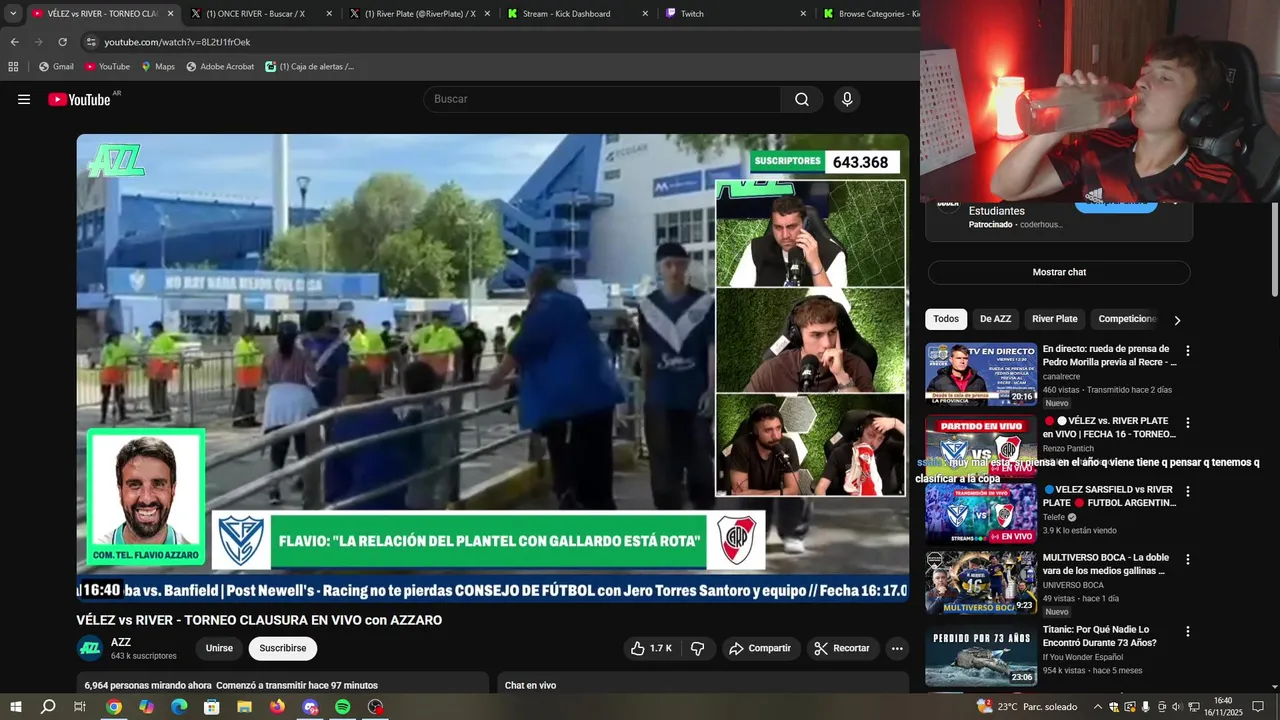
Task: Open Microsoft Edge from the taskbar
Action: point(179,707)
